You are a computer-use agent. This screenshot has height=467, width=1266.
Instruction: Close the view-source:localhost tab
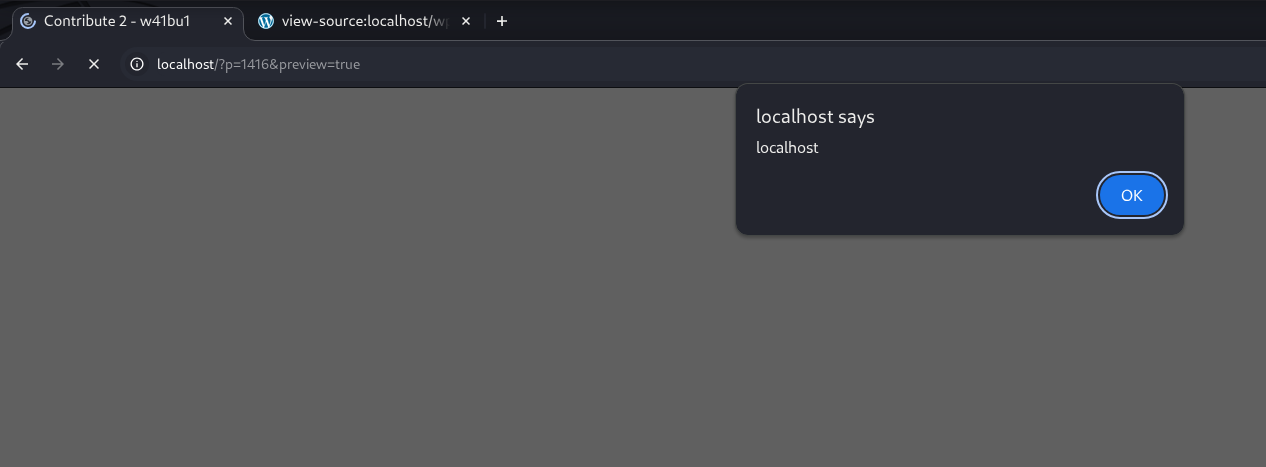click(x=466, y=21)
